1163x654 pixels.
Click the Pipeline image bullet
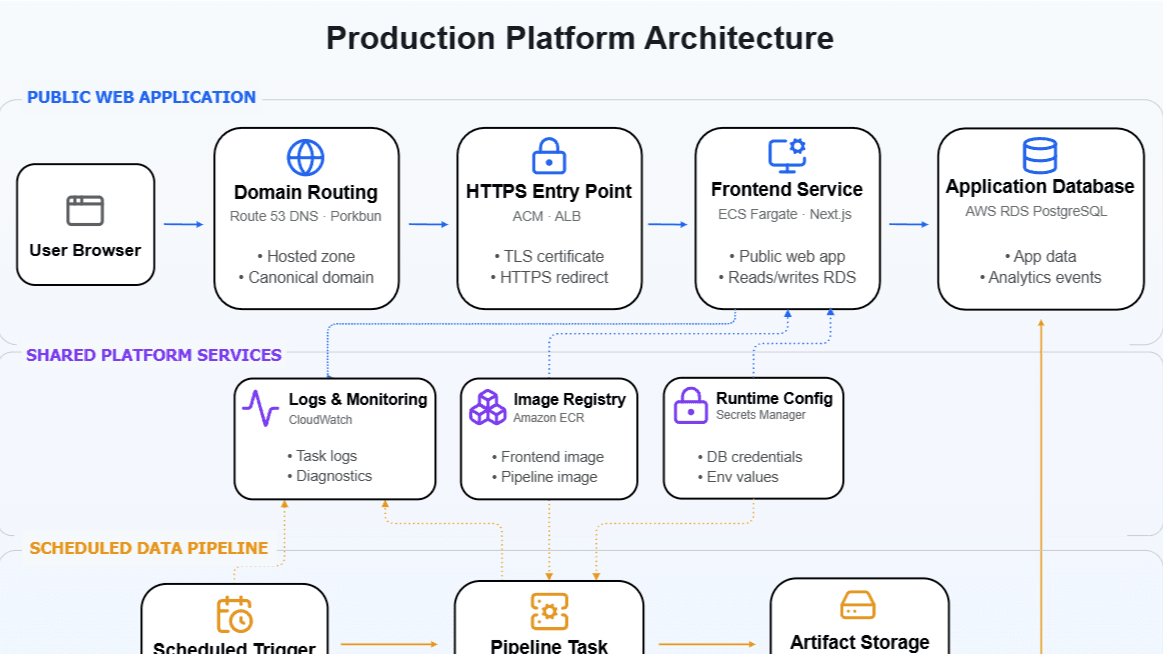(x=544, y=478)
